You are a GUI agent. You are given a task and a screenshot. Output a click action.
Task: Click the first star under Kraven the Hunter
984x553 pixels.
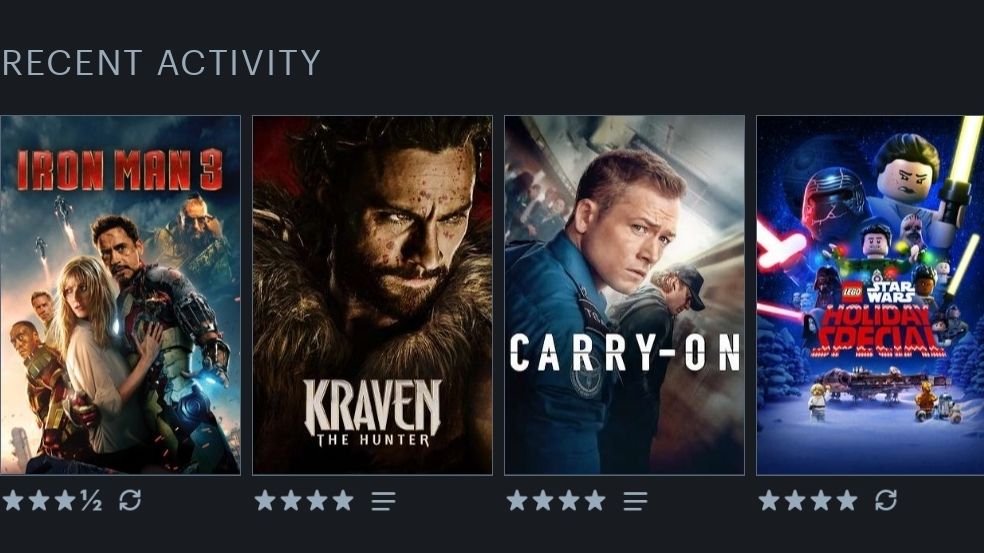[x=265, y=500]
